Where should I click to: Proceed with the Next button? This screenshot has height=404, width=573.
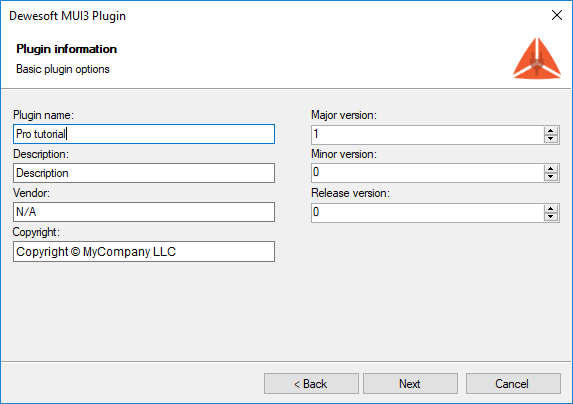(x=410, y=384)
